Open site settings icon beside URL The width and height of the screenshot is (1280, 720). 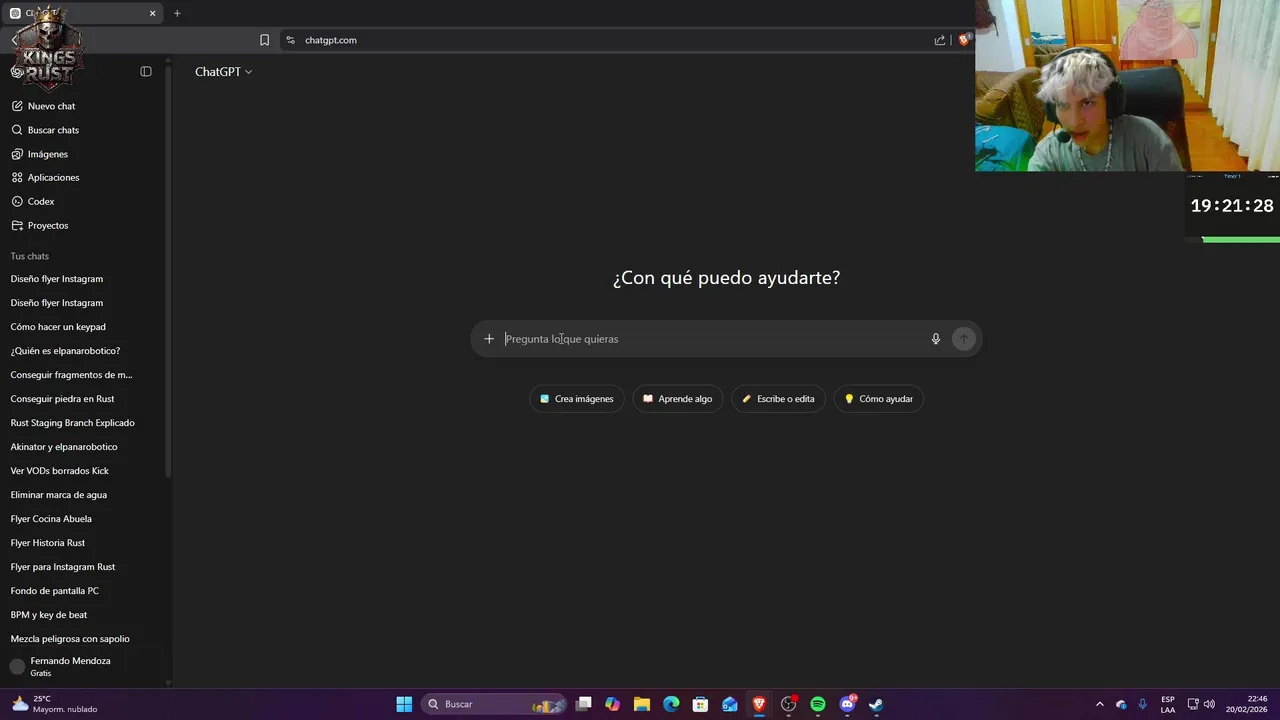pos(290,40)
